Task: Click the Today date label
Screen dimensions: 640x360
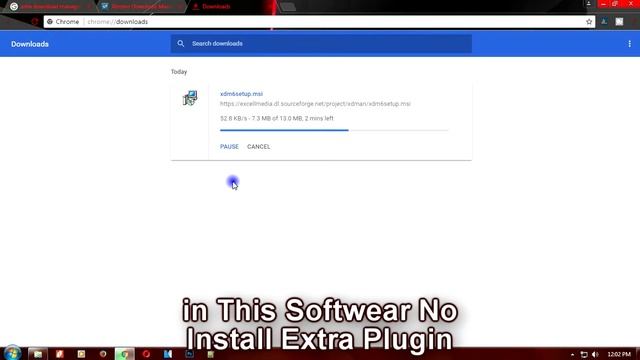Action: pos(179,72)
